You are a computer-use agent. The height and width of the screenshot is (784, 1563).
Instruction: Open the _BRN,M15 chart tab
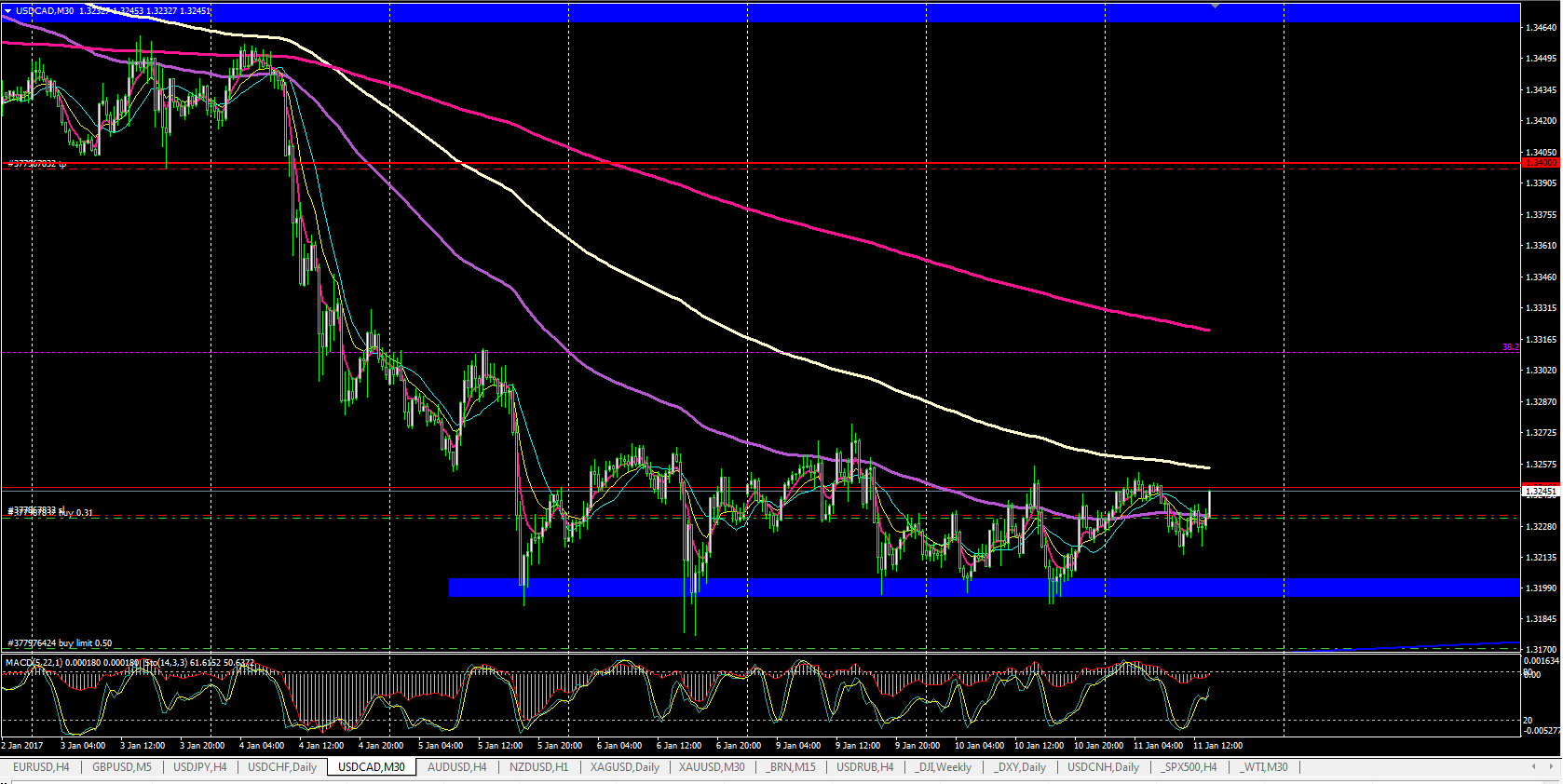(x=791, y=767)
